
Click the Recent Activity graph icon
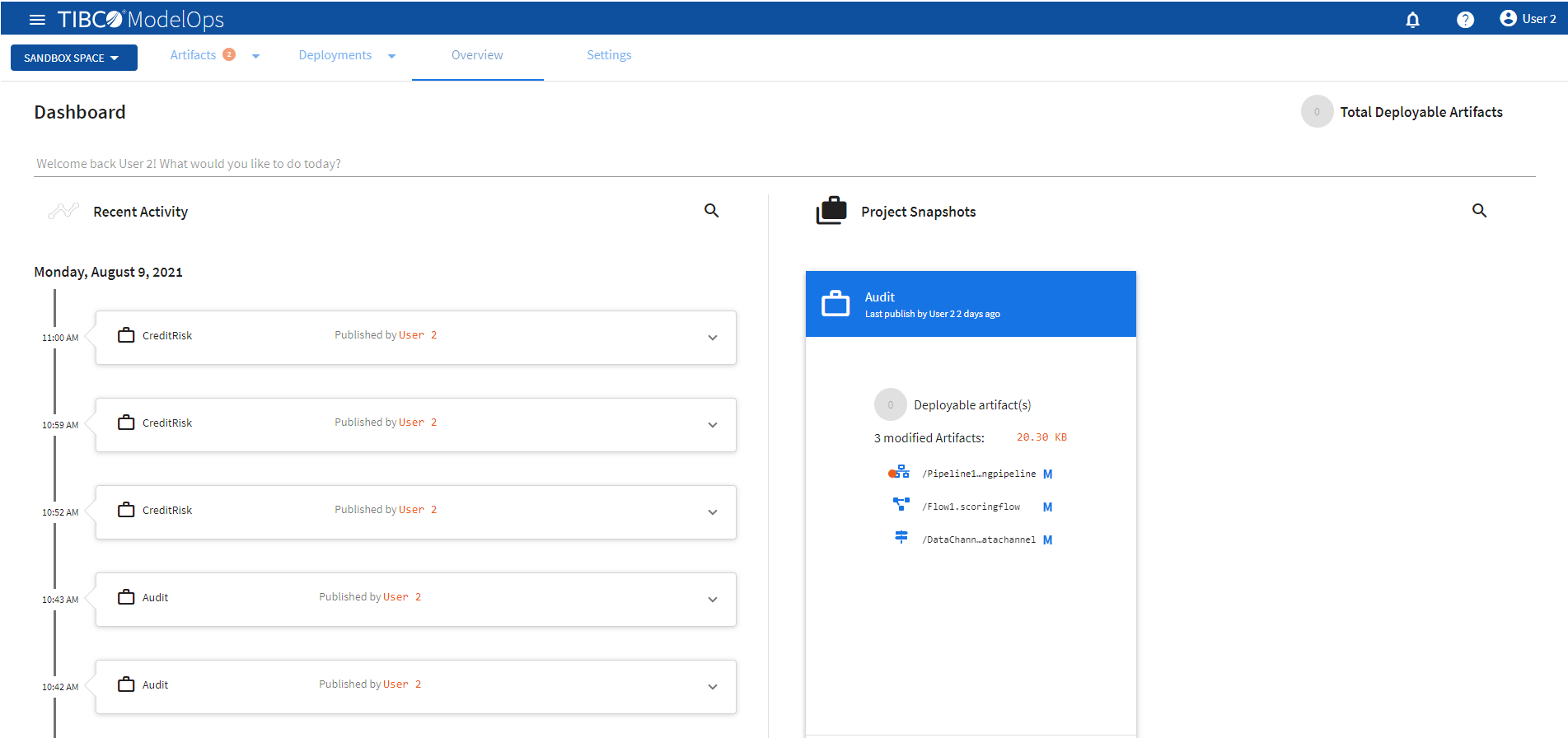coord(63,211)
